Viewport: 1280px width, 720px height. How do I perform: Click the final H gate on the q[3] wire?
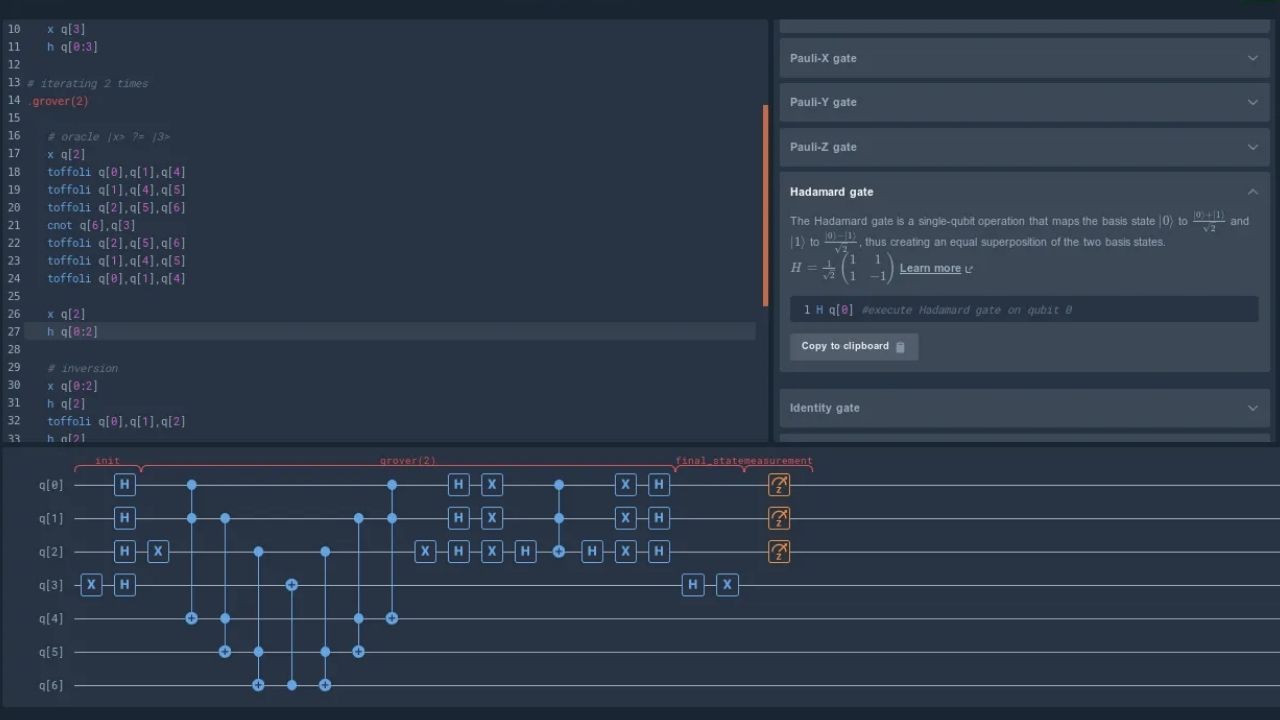click(x=693, y=585)
